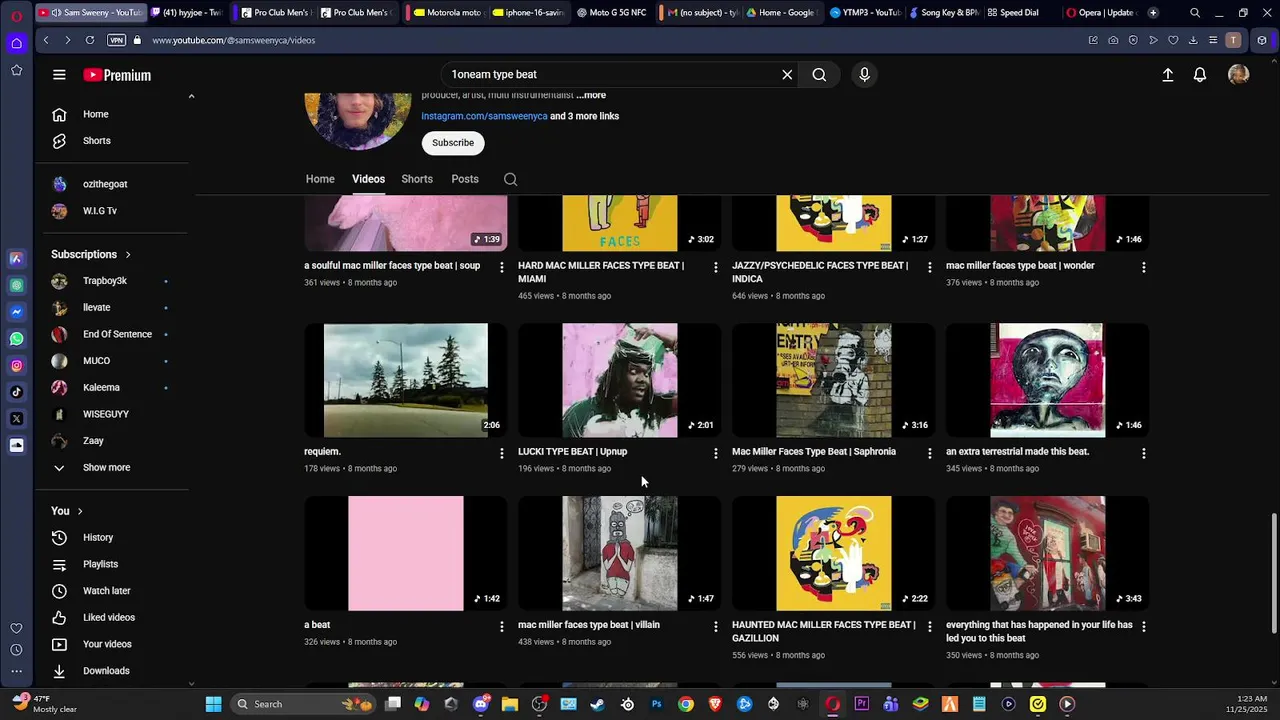Open End Of Sentence subscription
Image resolution: width=1280 pixels, height=720 pixels.
(x=117, y=335)
